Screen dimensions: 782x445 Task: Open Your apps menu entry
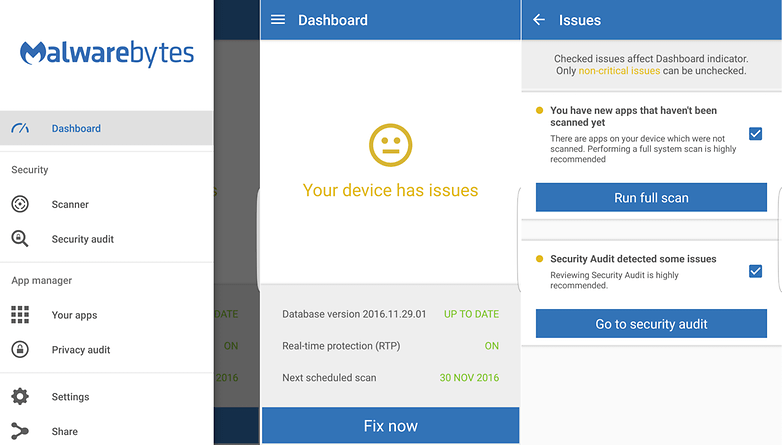pyautogui.click(x=106, y=315)
